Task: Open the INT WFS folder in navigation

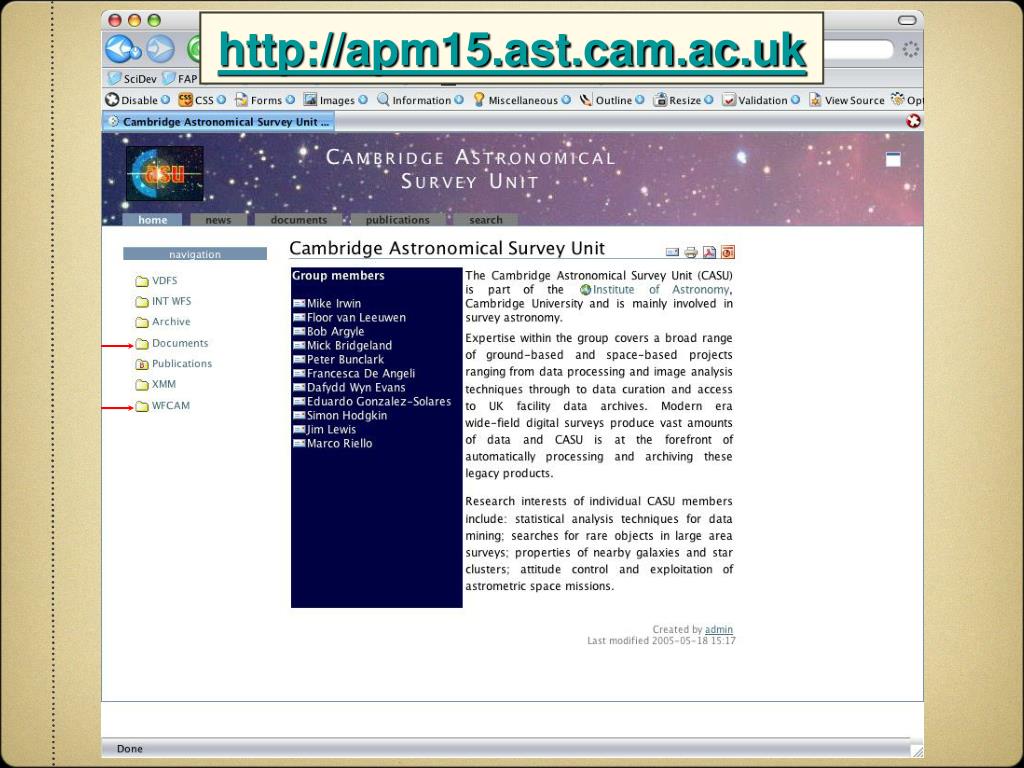Action: point(163,301)
